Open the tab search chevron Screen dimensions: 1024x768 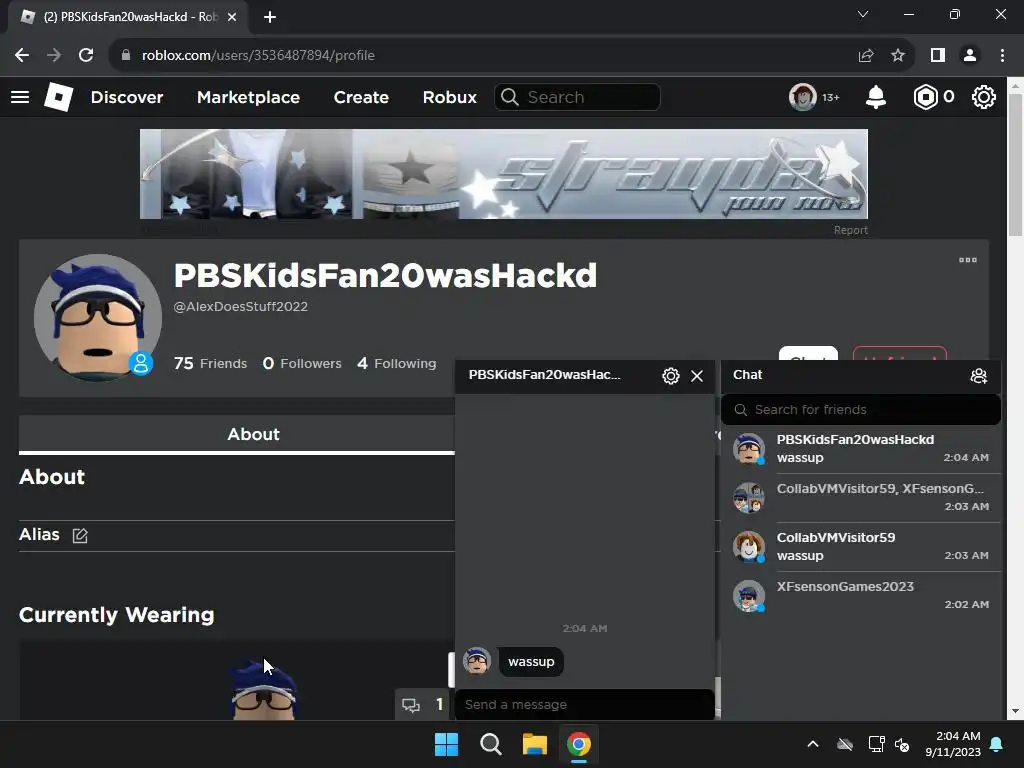click(x=863, y=14)
